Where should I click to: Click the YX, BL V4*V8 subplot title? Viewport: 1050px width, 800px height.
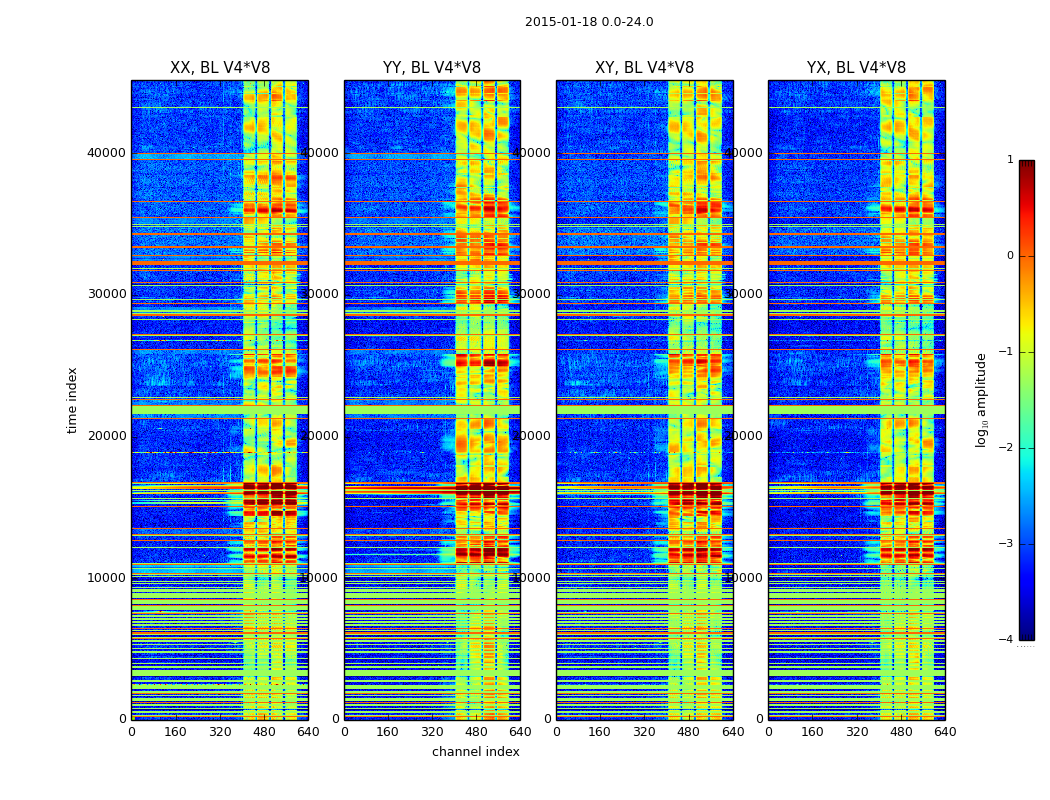[856, 68]
